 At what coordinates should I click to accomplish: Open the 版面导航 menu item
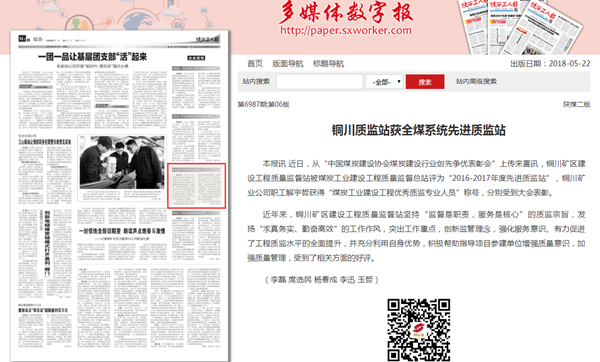pyautogui.click(x=288, y=64)
